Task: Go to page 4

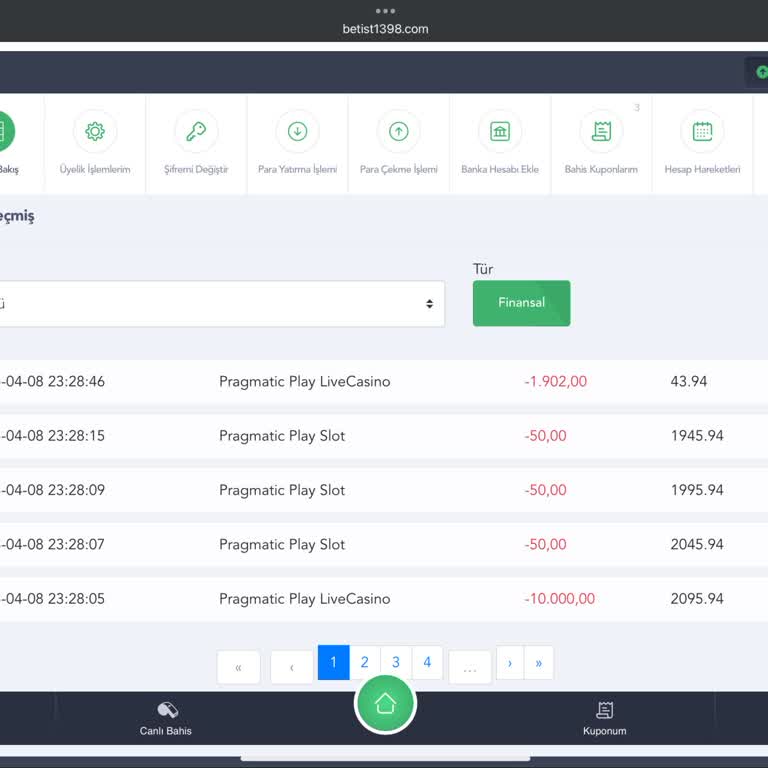Action: (427, 662)
